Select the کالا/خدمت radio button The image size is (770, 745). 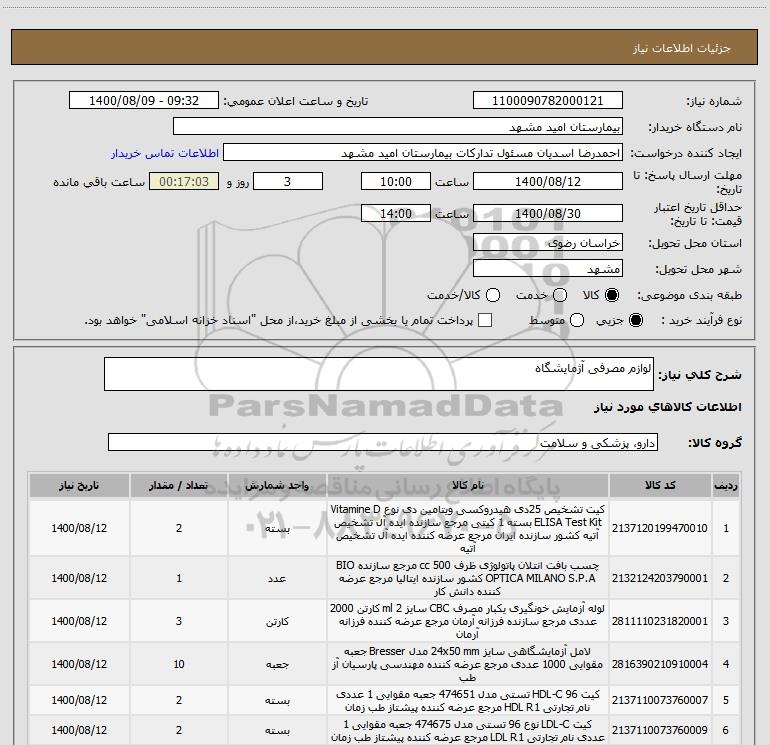click(x=493, y=295)
